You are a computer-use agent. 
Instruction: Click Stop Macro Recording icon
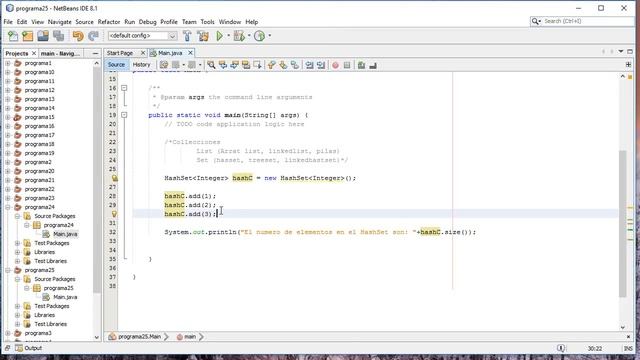347,65
